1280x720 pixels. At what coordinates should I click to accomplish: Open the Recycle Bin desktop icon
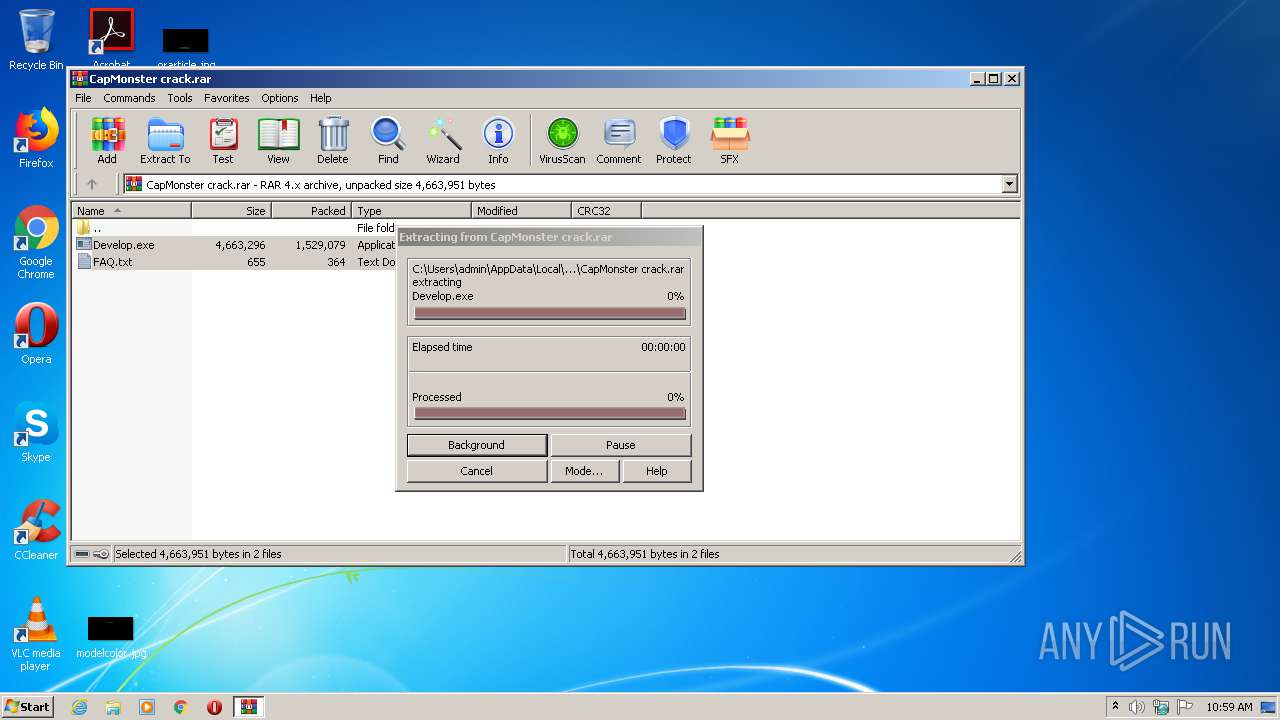36,40
